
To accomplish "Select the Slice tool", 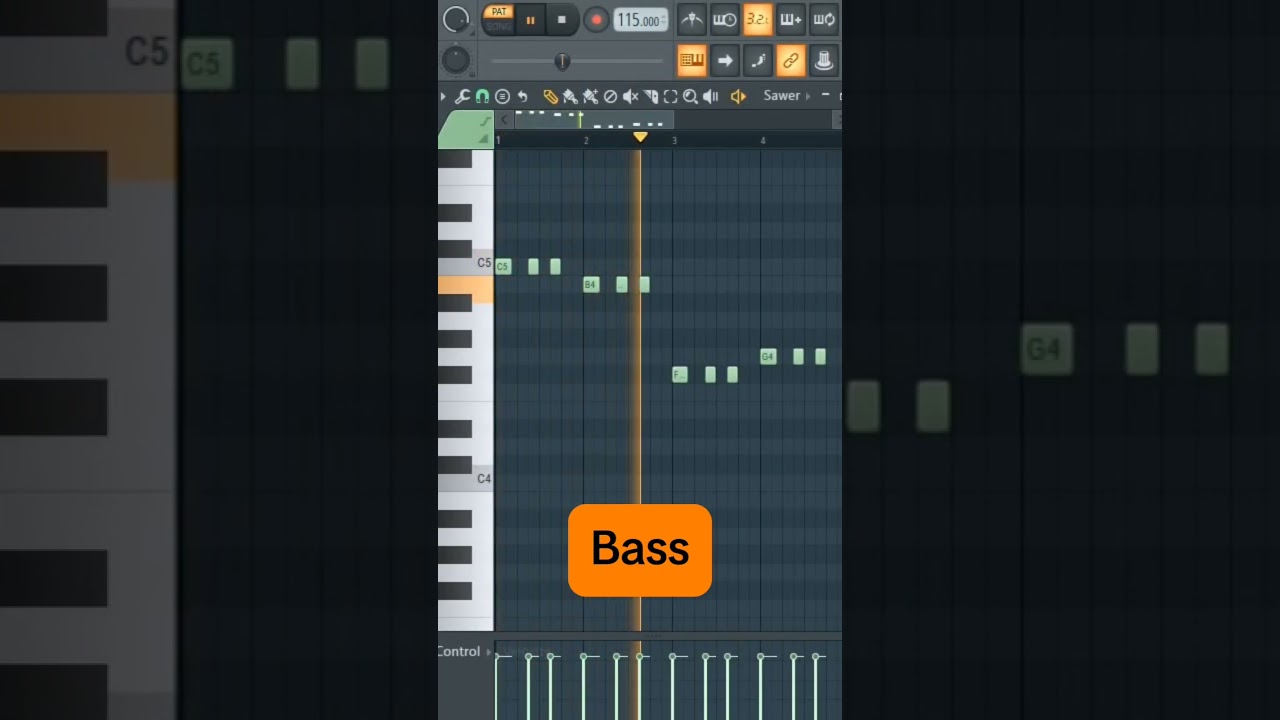I will [651, 97].
